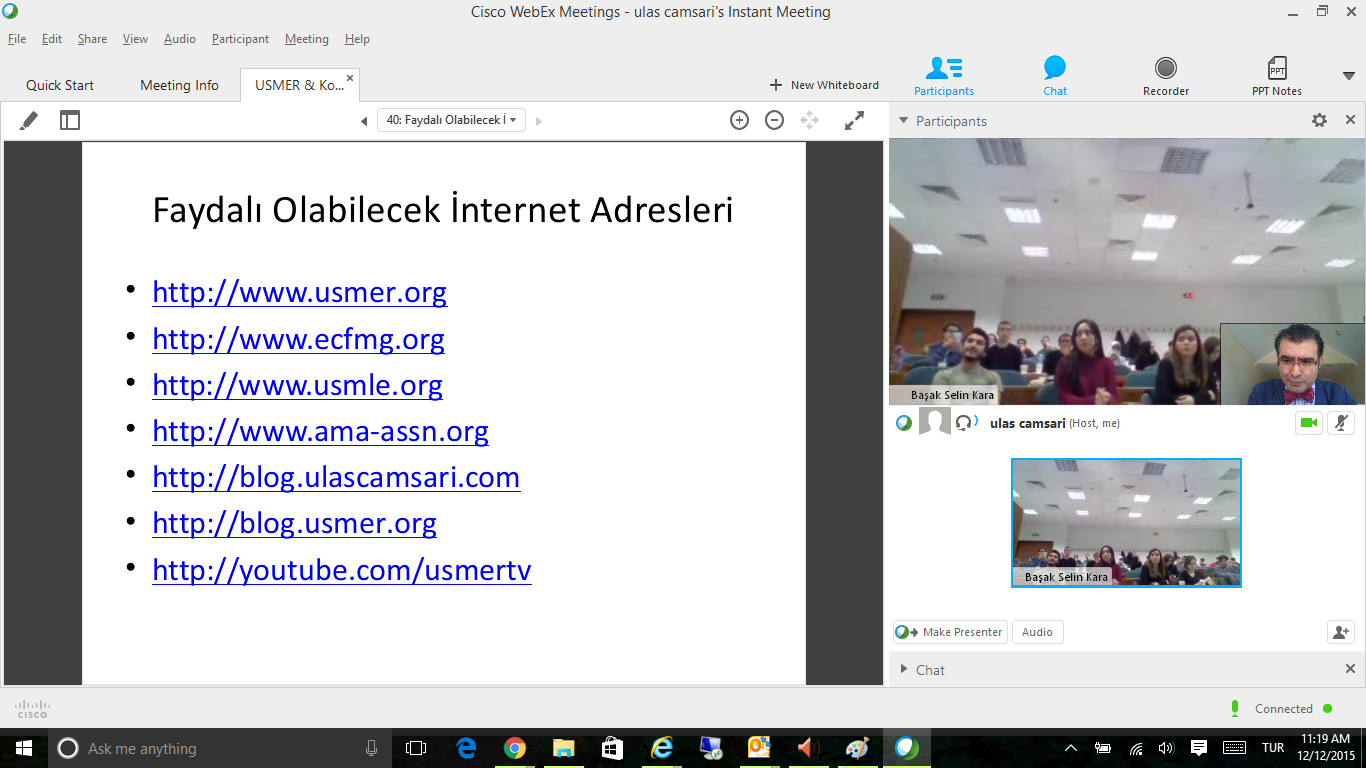Screen dimensions: 1366x768
Task: Open the View menu
Action: [x=135, y=39]
